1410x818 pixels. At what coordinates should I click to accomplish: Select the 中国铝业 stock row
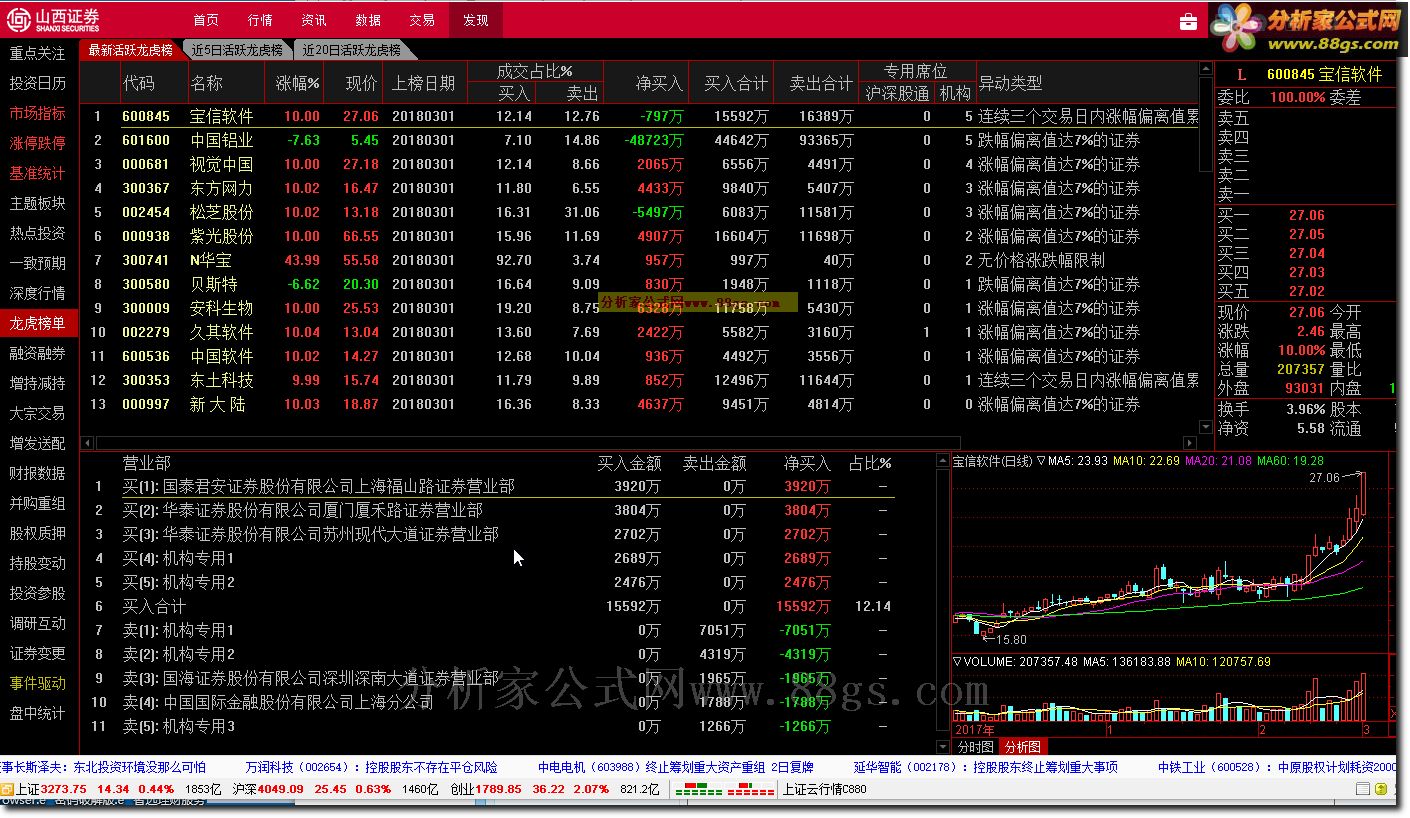point(640,140)
